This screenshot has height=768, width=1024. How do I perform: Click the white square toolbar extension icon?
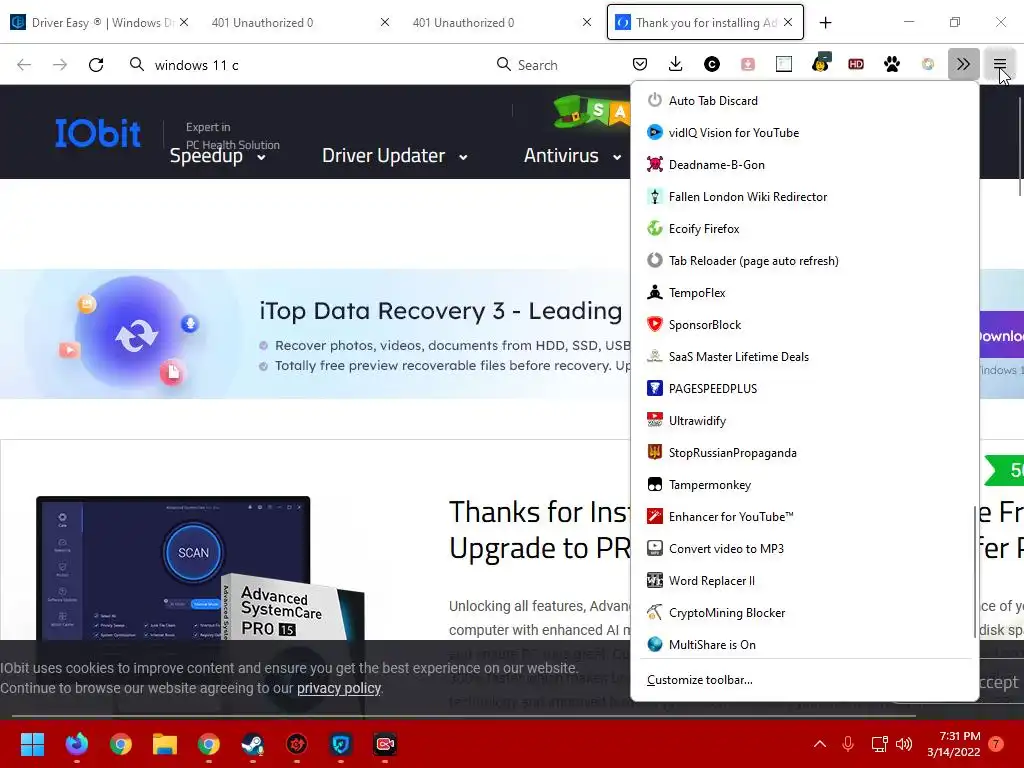click(x=784, y=64)
